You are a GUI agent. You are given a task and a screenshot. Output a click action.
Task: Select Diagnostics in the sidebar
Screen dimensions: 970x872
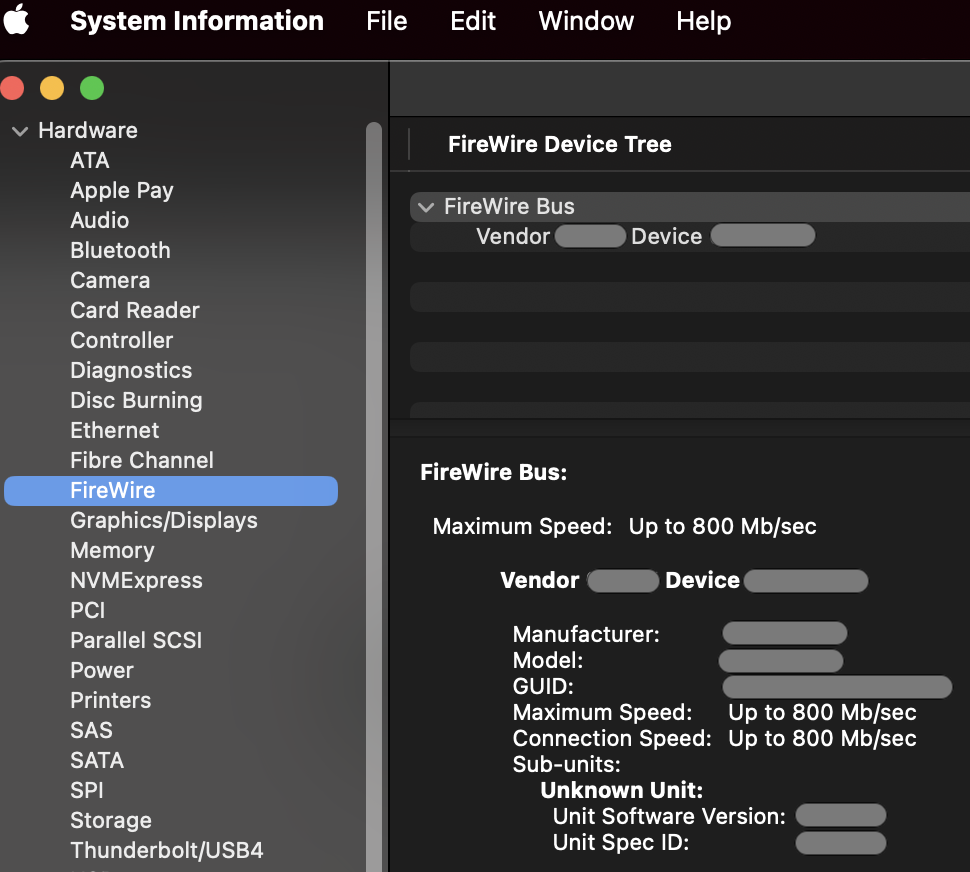131,370
